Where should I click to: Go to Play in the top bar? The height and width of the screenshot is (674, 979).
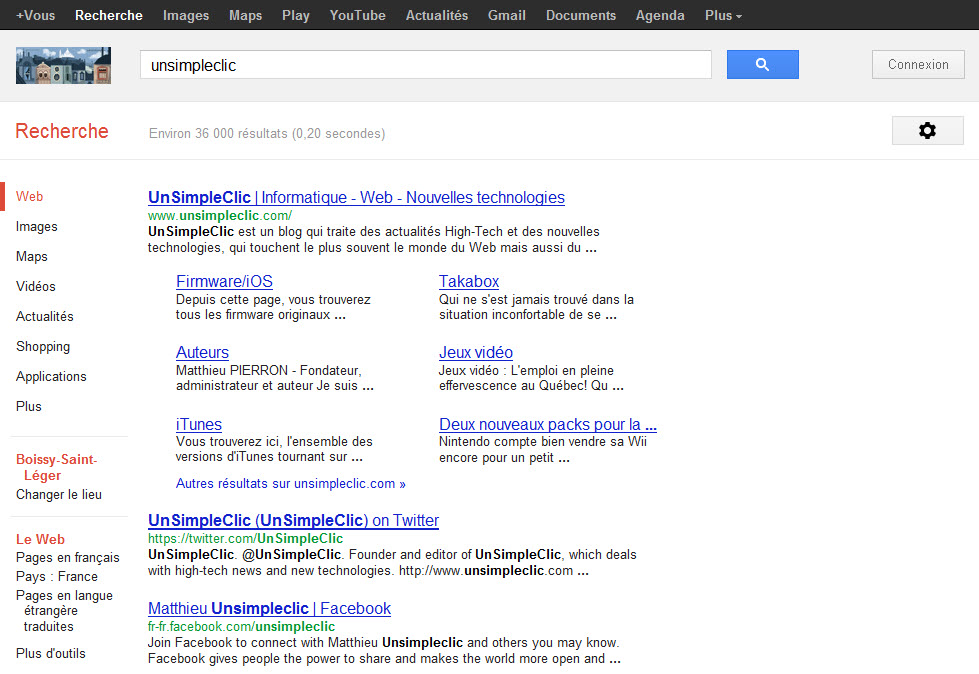coord(295,16)
